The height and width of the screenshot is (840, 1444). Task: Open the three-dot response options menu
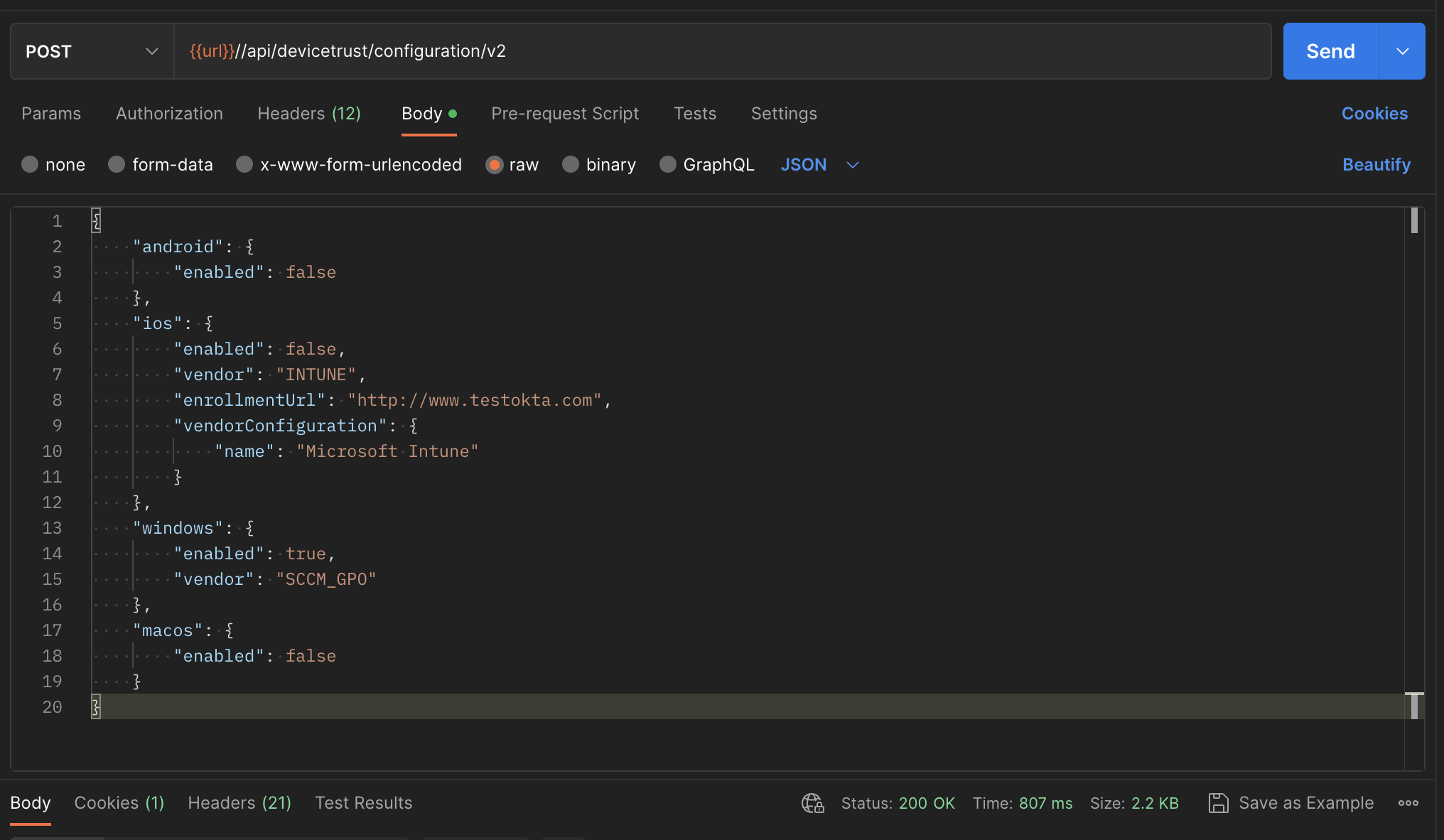click(x=1408, y=803)
